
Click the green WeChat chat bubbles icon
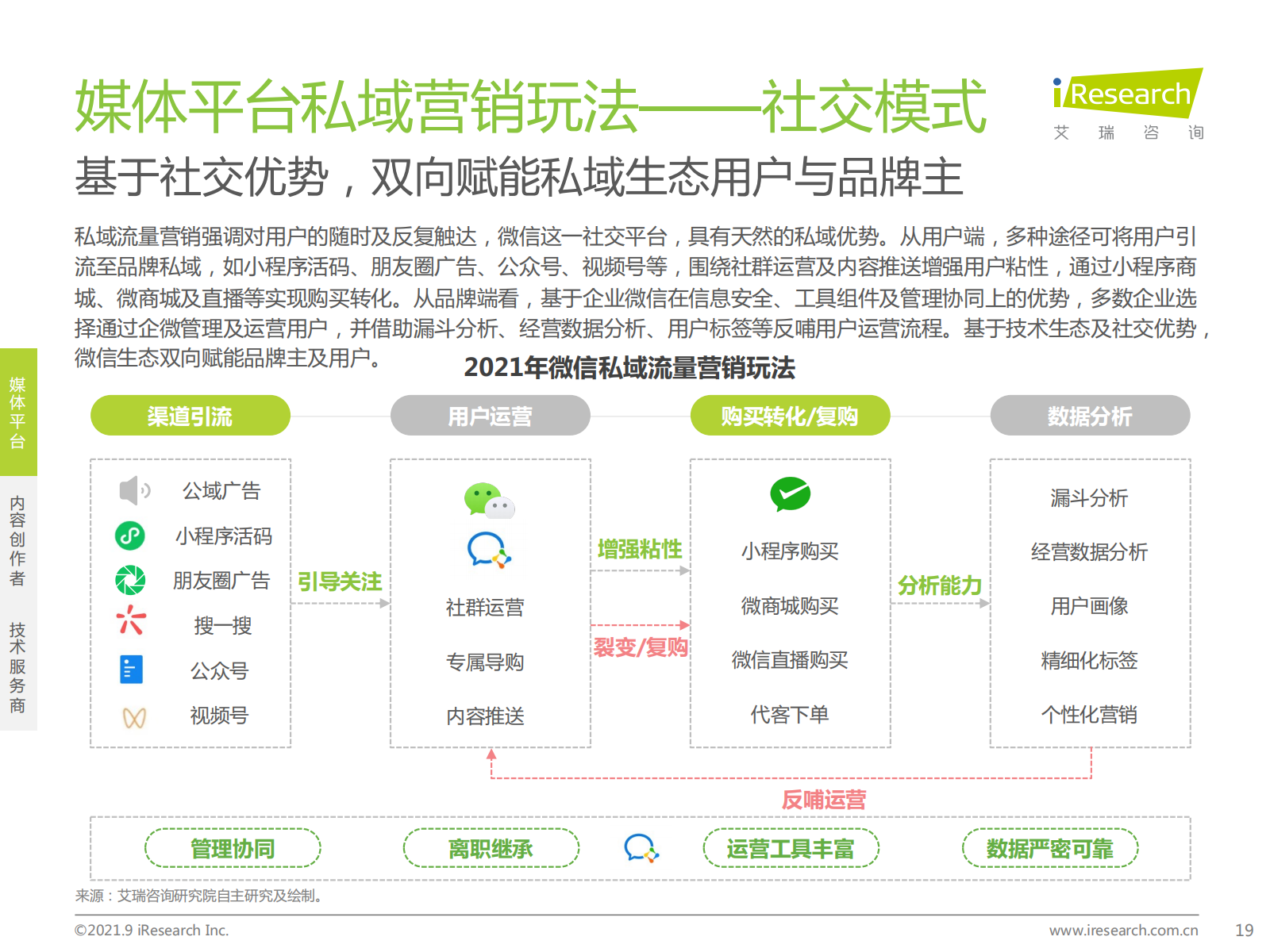tap(489, 501)
